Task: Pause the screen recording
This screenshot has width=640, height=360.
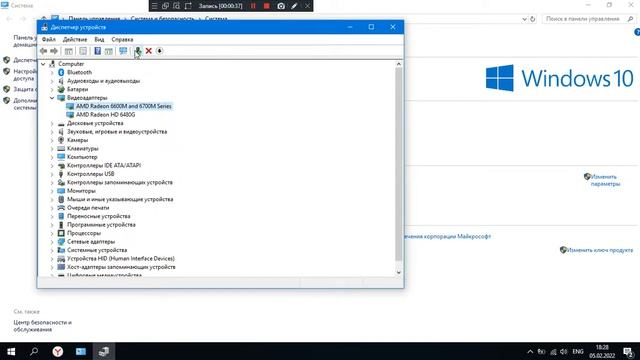Action: click(x=253, y=6)
